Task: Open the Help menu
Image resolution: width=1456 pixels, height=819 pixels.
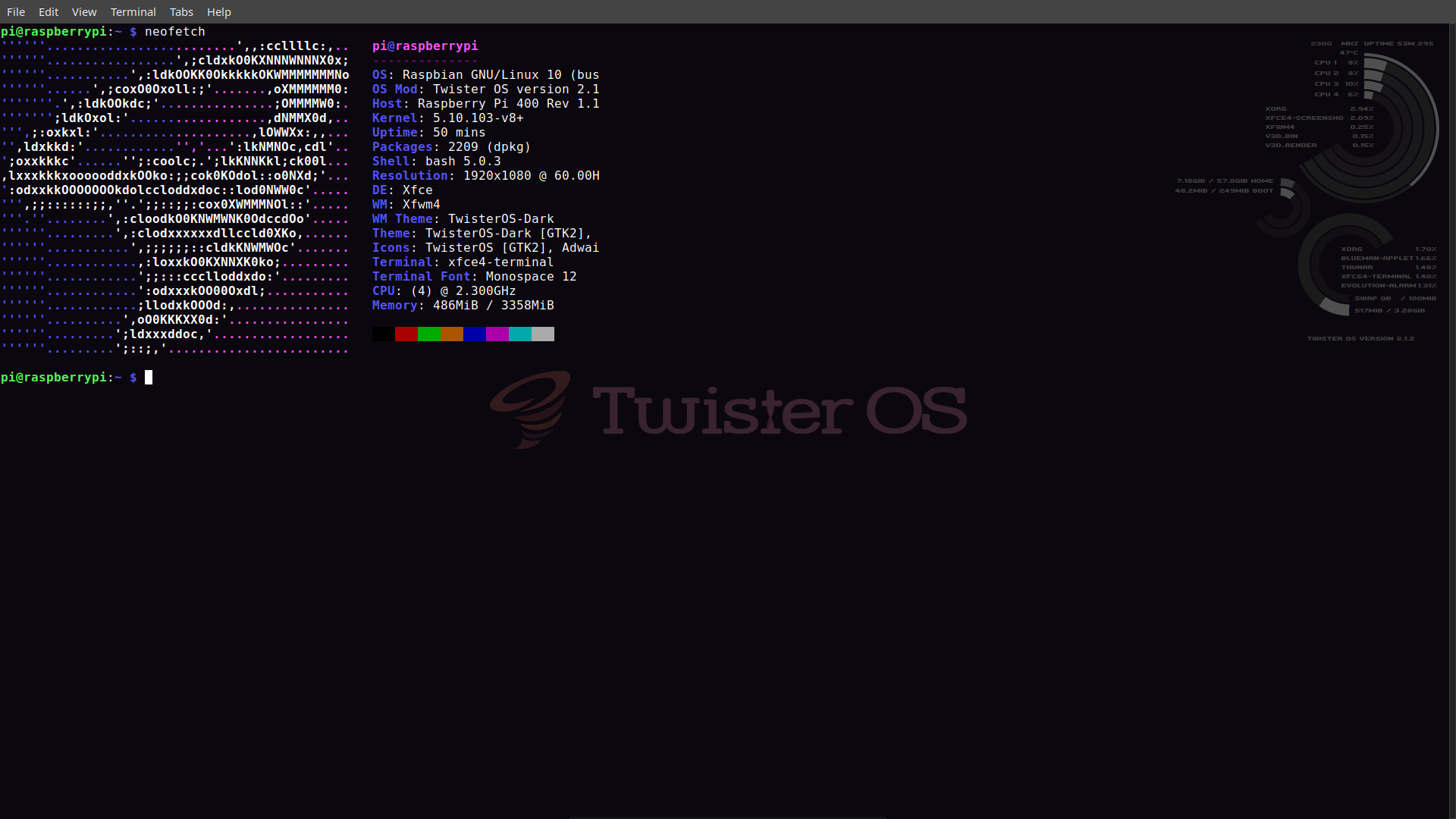Action: pyautogui.click(x=219, y=12)
